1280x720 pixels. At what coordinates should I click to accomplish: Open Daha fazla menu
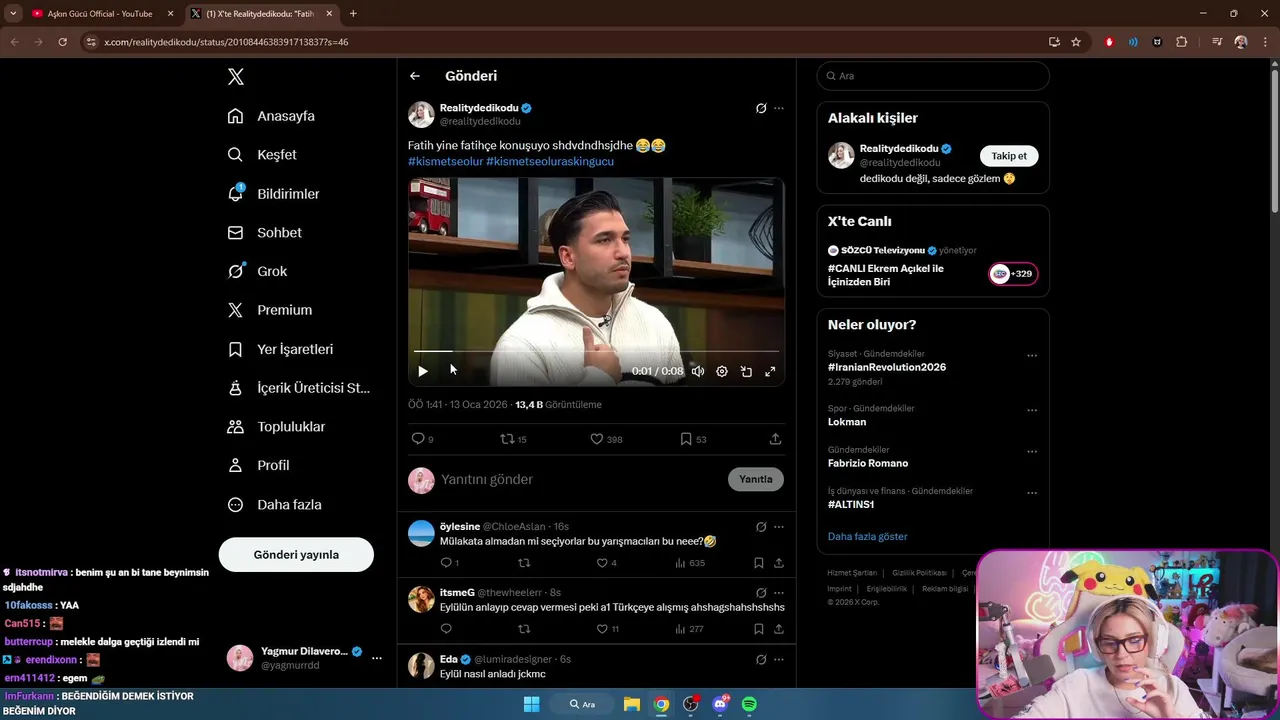(274, 505)
